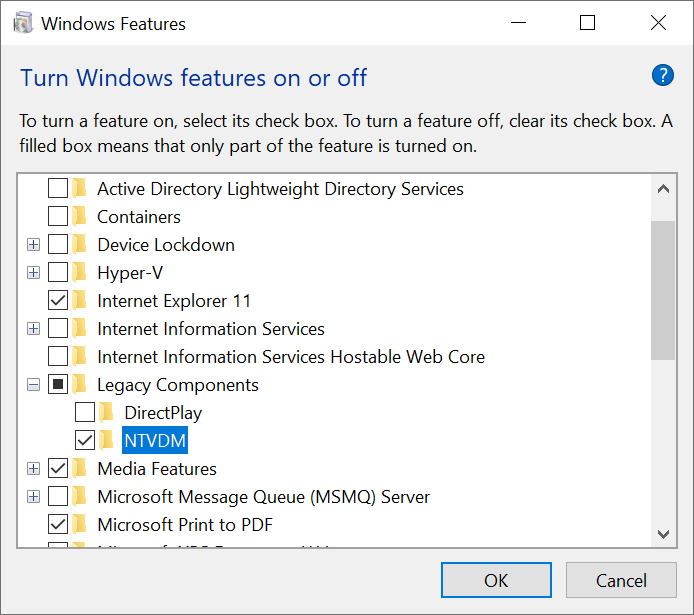The width and height of the screenshot is (694, 615).
Task: Collapse the Legacy Components node
Action: [34, 385]
